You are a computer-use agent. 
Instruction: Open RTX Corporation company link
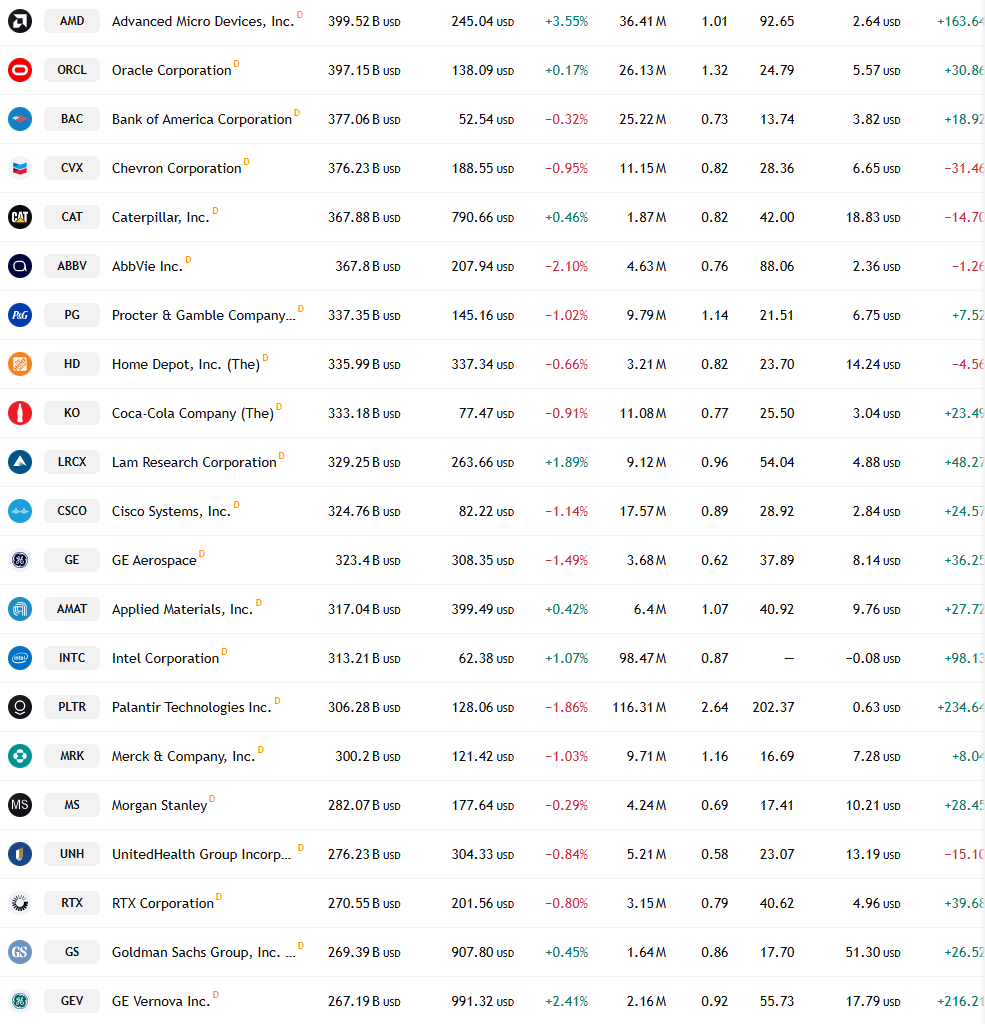pyautogui.click(x=163, y=903)
